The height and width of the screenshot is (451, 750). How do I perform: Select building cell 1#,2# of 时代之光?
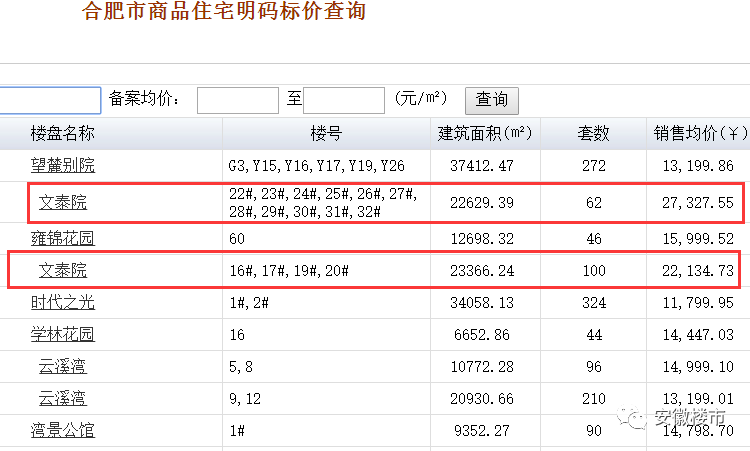(249, 303)
